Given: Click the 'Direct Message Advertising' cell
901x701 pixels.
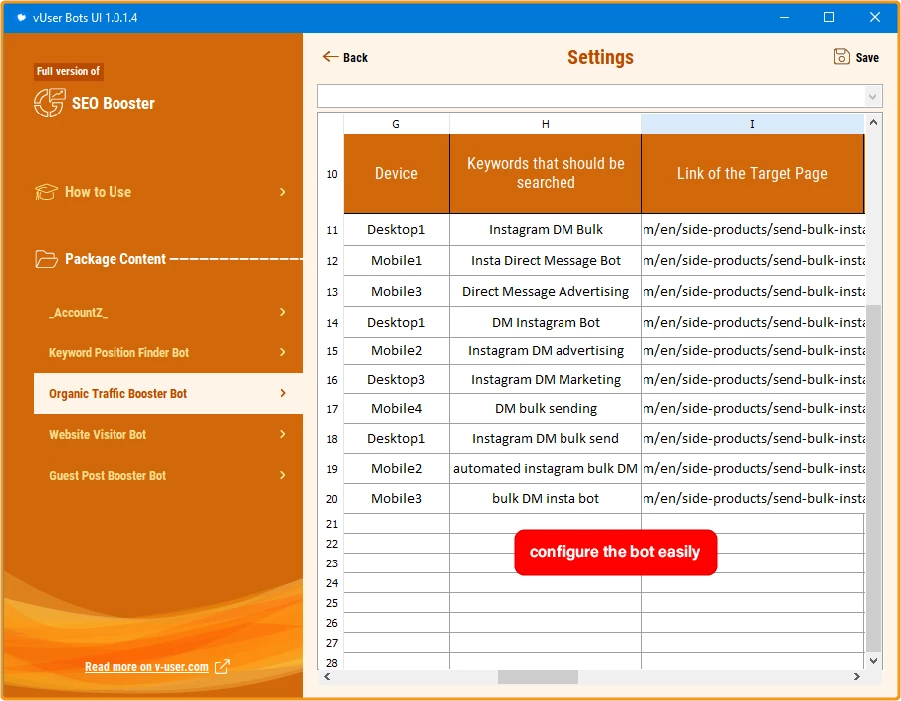Looking at the screenshot, I should pyautogui.click(x=545, y=292).
